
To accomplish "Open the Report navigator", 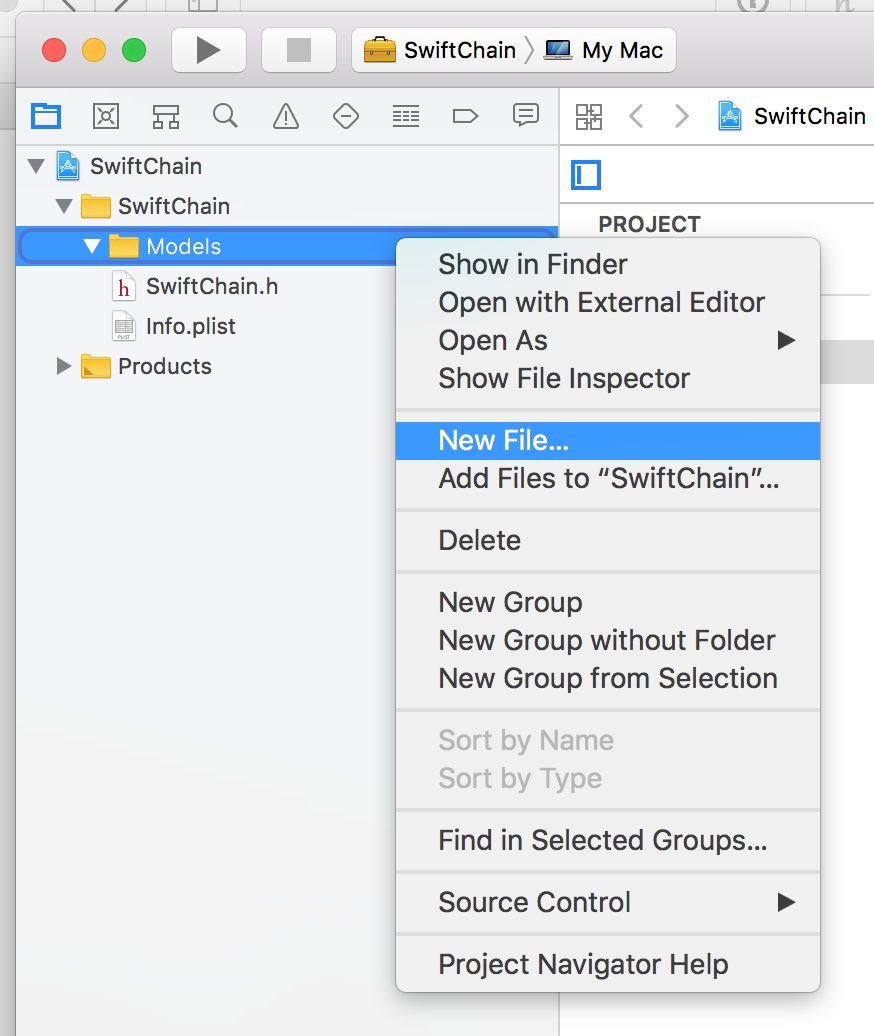I will (526, 116).
